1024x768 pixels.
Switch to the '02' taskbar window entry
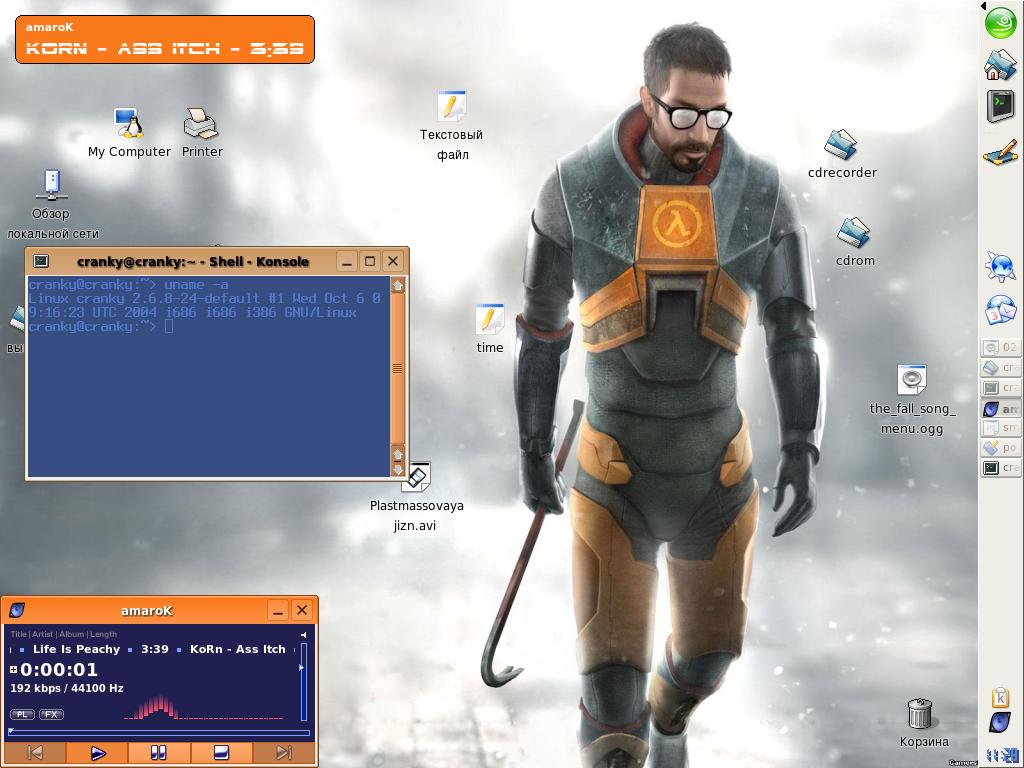[1000, 347]
